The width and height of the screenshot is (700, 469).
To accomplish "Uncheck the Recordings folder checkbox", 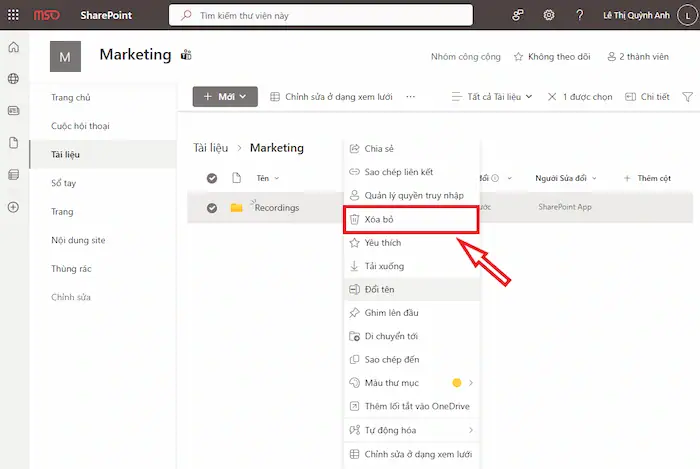I will [x=211, y=208].
